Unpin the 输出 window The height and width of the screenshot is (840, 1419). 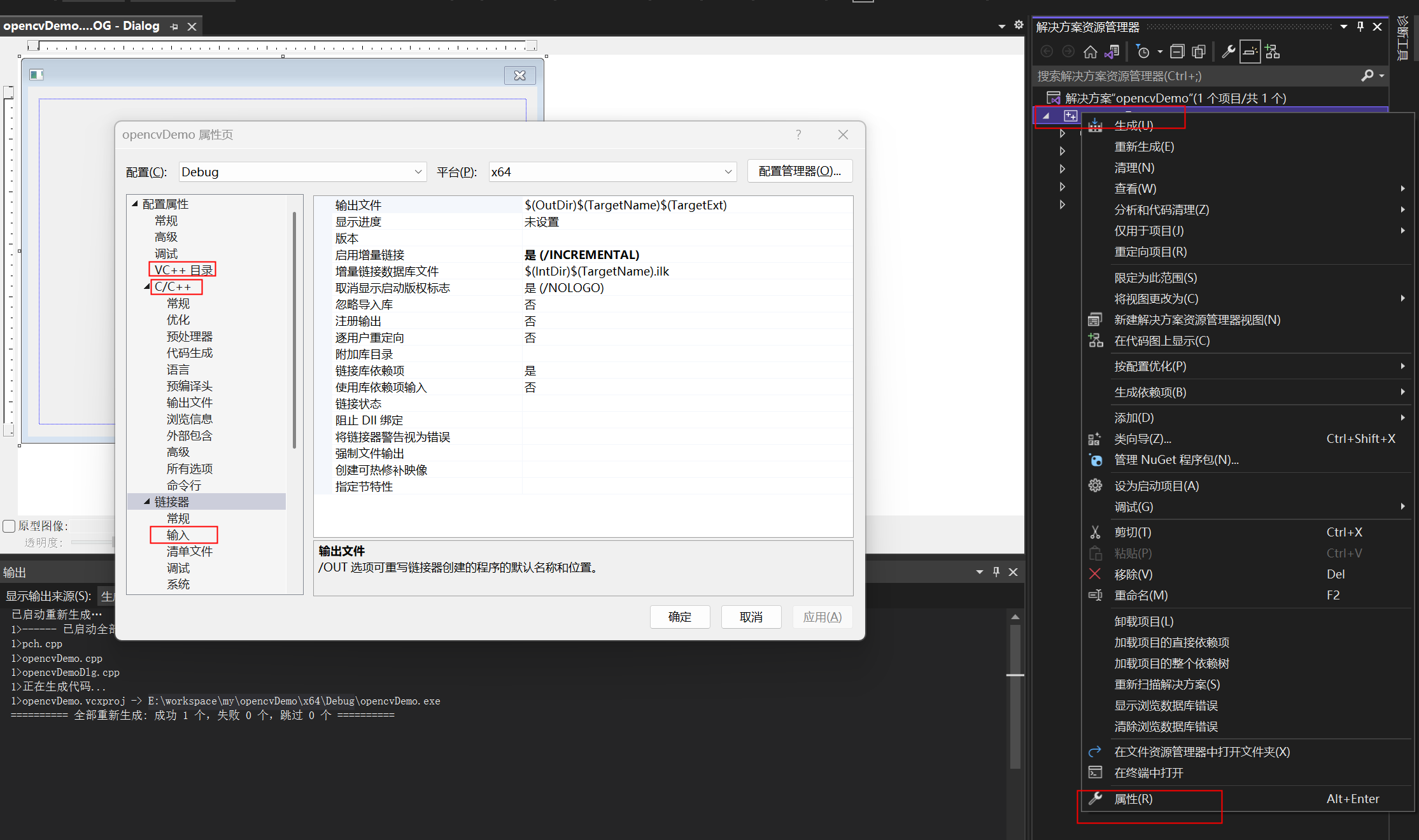996,571
